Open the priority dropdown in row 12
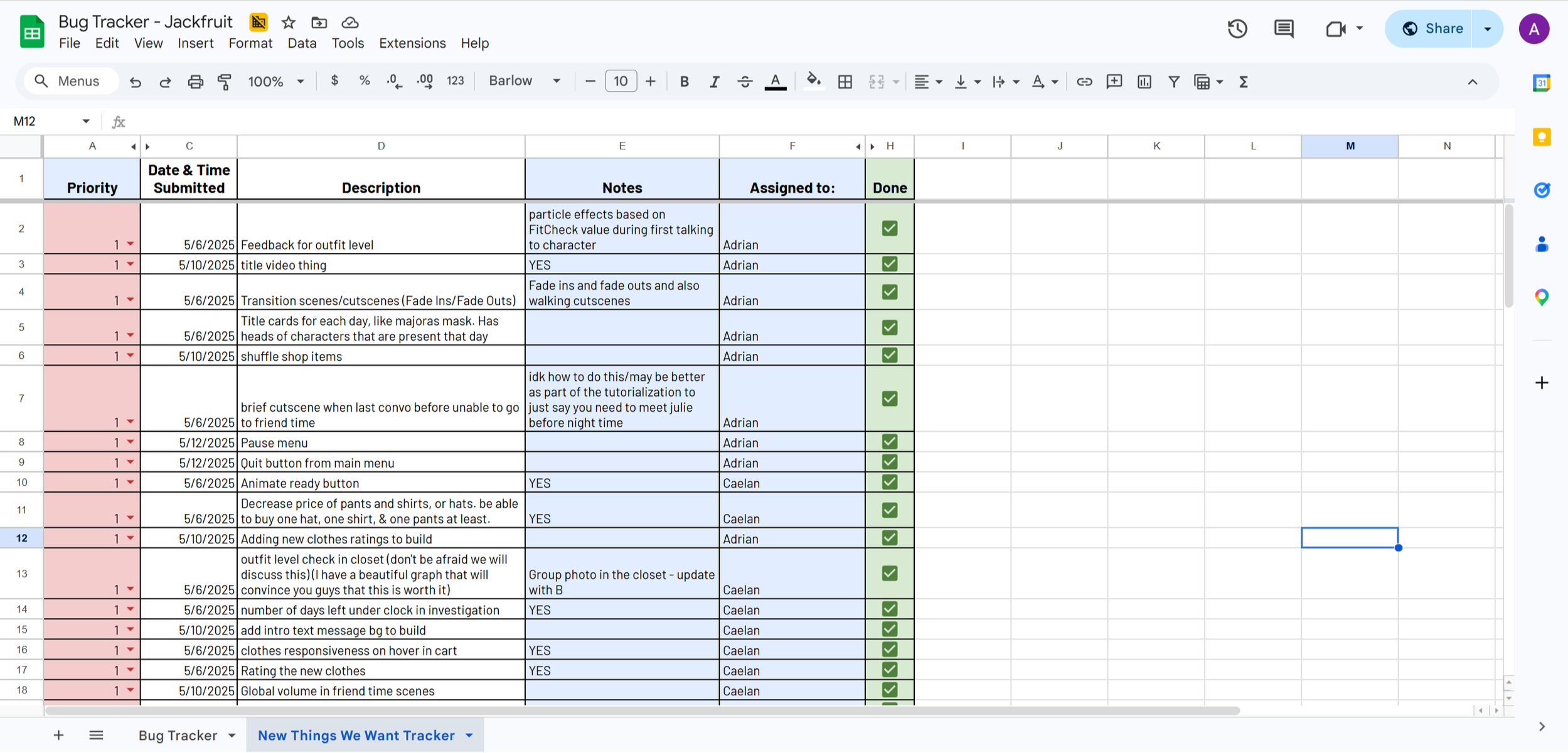Viewport: 1568px width, 753px height. tap(130, 538)
